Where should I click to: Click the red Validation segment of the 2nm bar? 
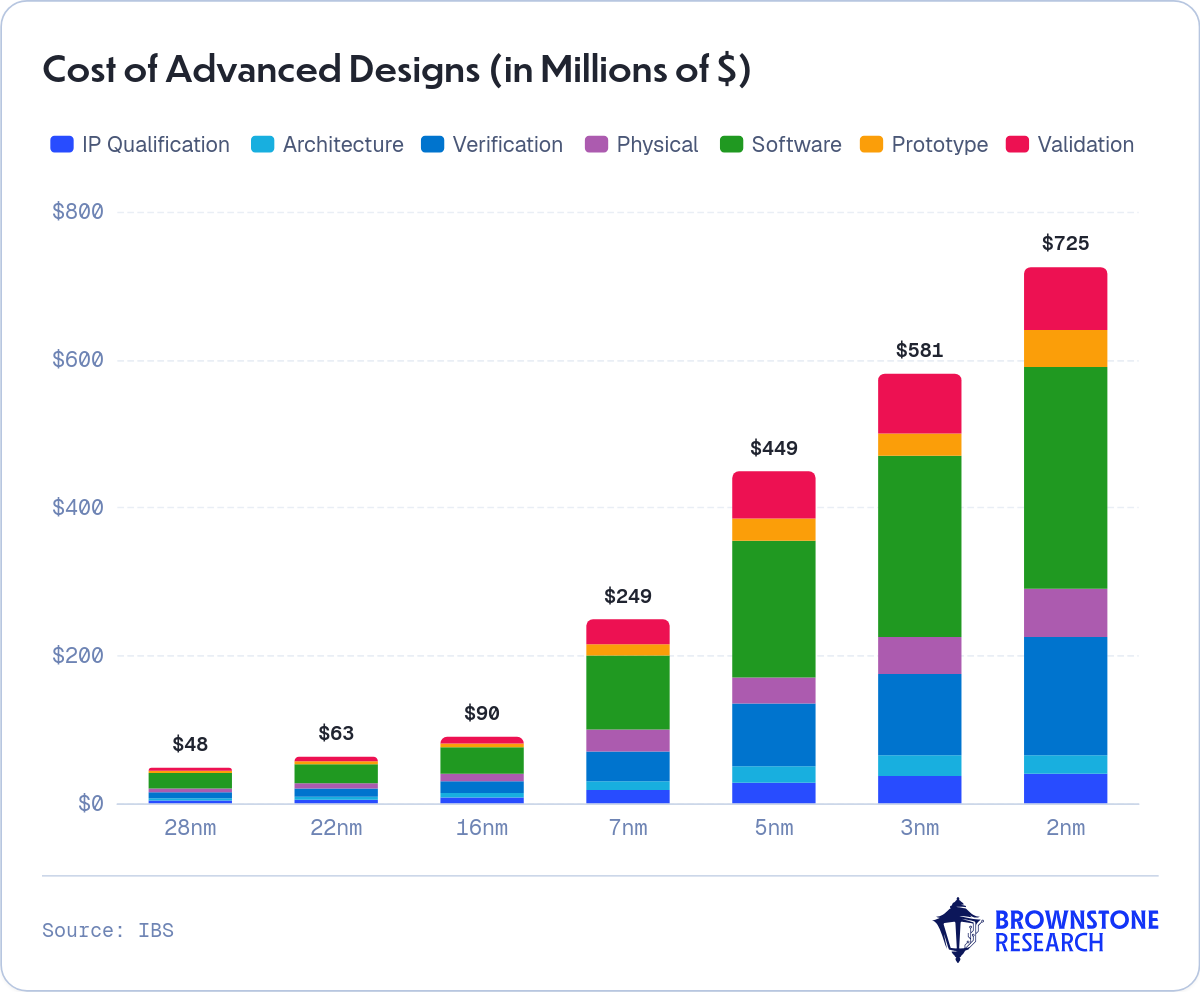[1065, 298]
